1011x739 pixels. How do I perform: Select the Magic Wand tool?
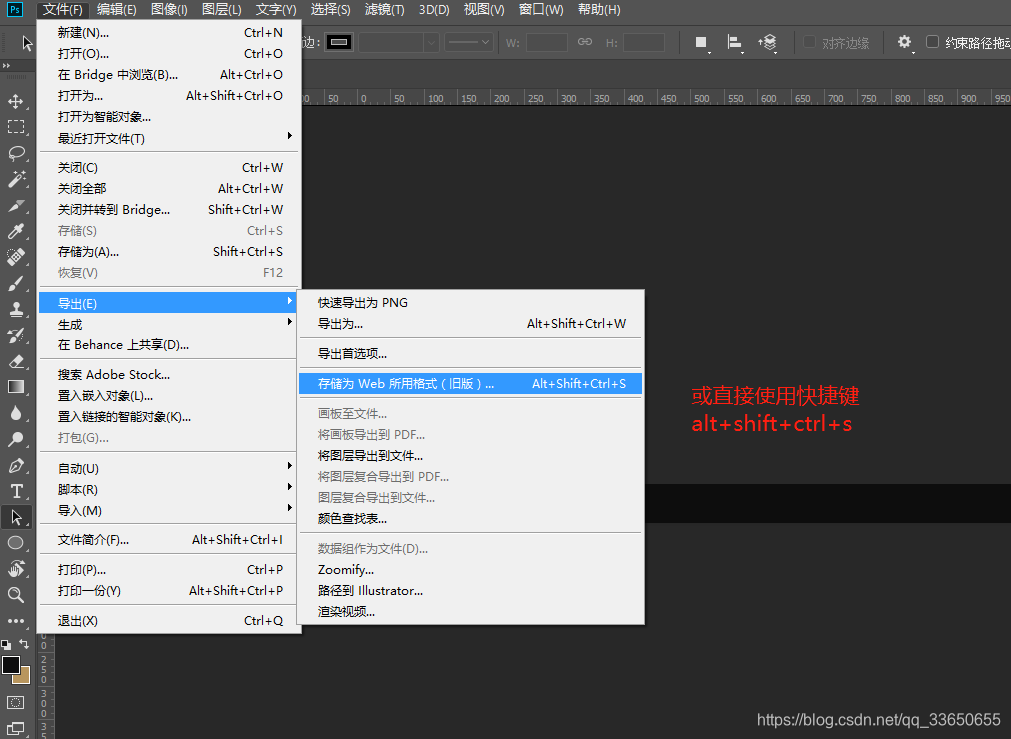(15, 179)
